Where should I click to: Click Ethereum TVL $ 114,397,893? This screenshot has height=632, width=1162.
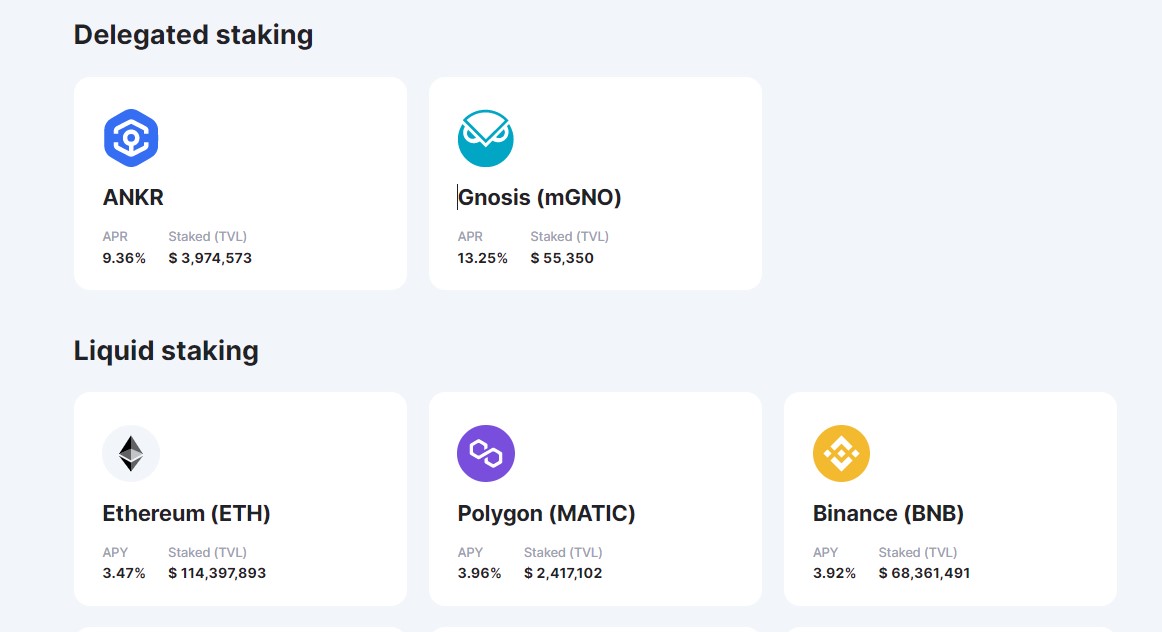tap(217, 573)
